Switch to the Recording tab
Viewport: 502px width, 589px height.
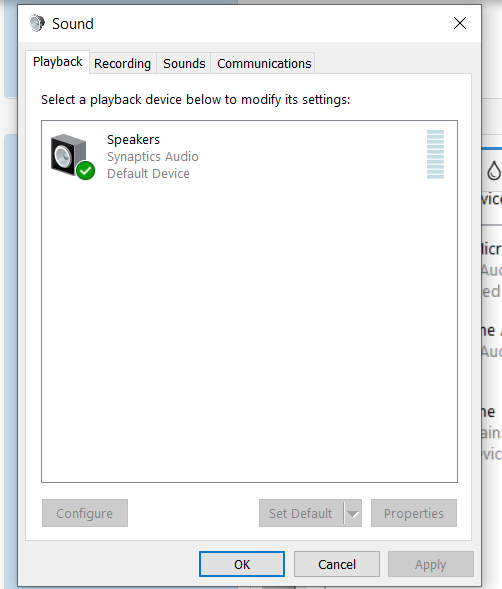coord(122,63)
